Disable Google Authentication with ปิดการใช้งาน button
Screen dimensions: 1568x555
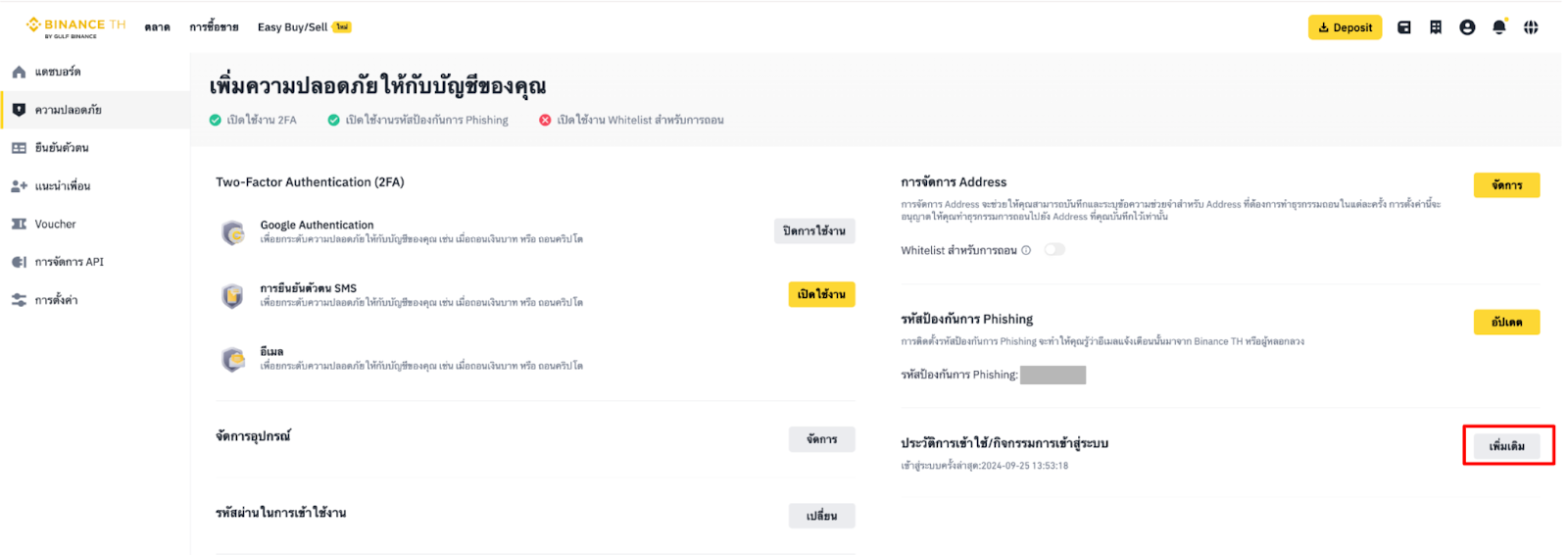pos(813,231)
